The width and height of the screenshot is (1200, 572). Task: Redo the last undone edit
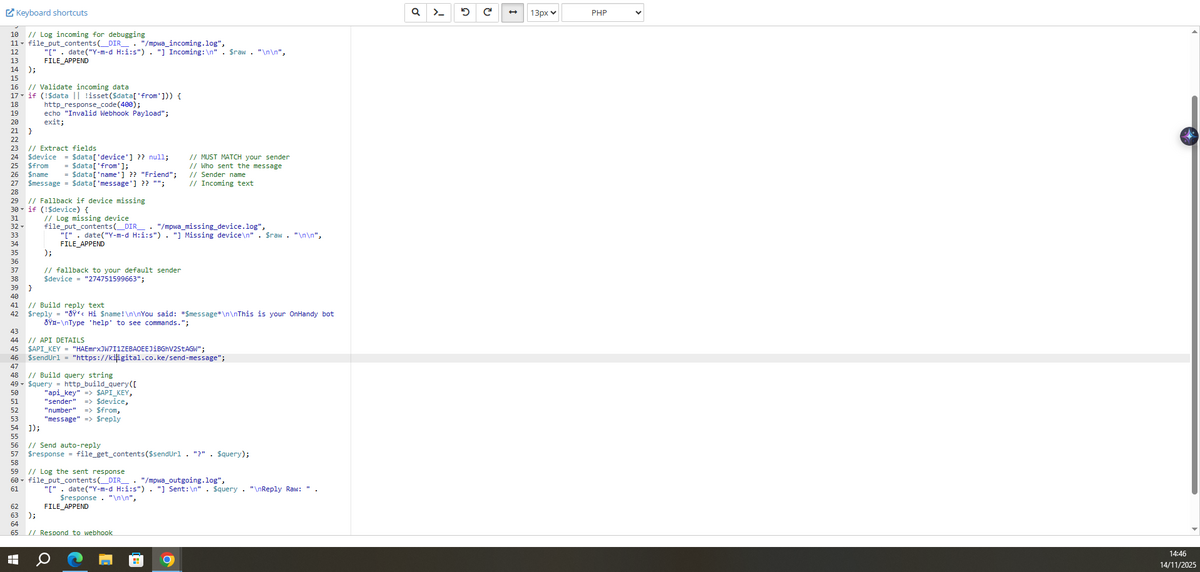click(x=487, y=13)
